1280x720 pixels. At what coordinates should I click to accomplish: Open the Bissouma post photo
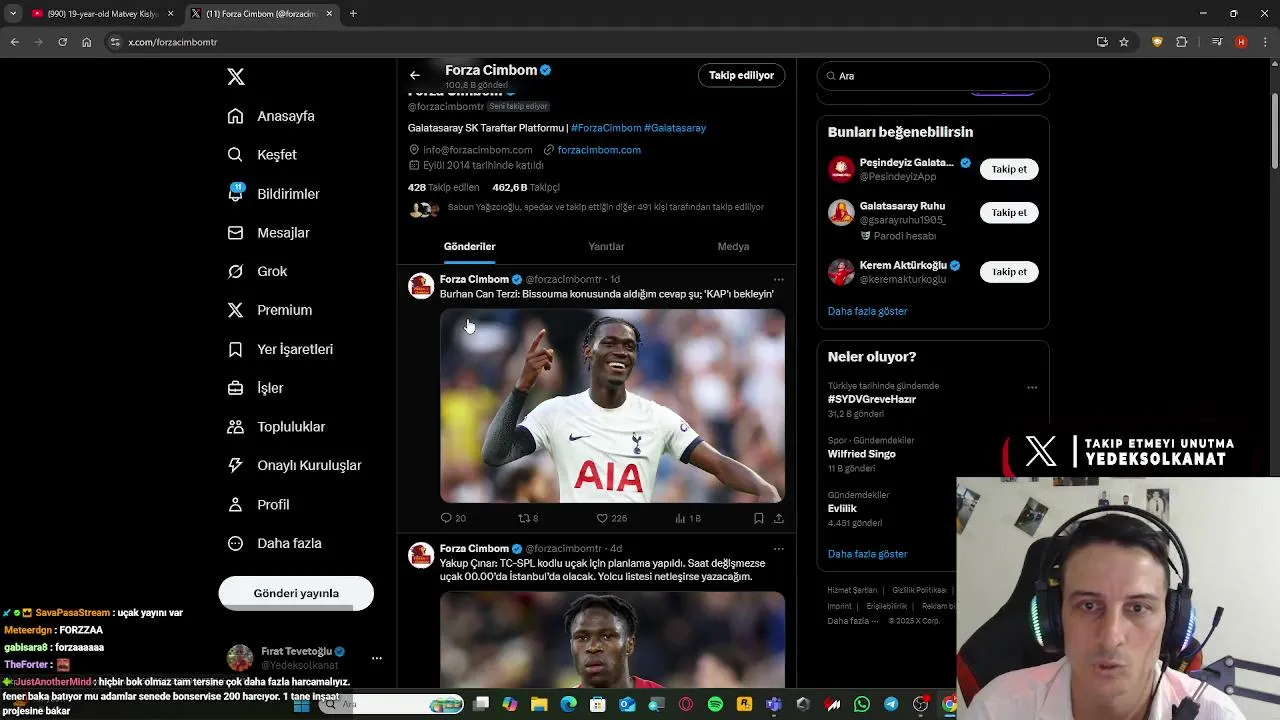coord(612,406)
